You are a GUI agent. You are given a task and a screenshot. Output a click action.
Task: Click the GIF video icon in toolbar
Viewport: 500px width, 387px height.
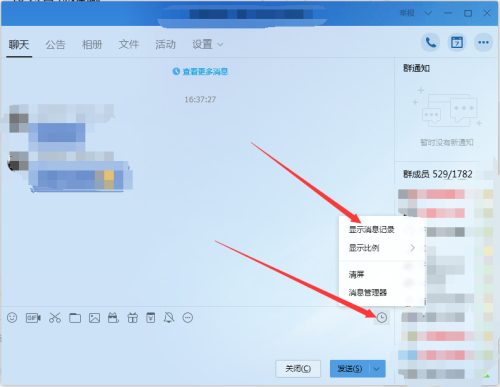tap(33, 318)
